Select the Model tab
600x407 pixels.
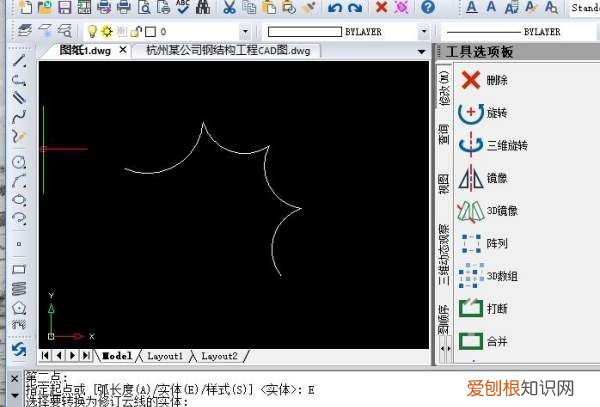click(x=117, y=356)
